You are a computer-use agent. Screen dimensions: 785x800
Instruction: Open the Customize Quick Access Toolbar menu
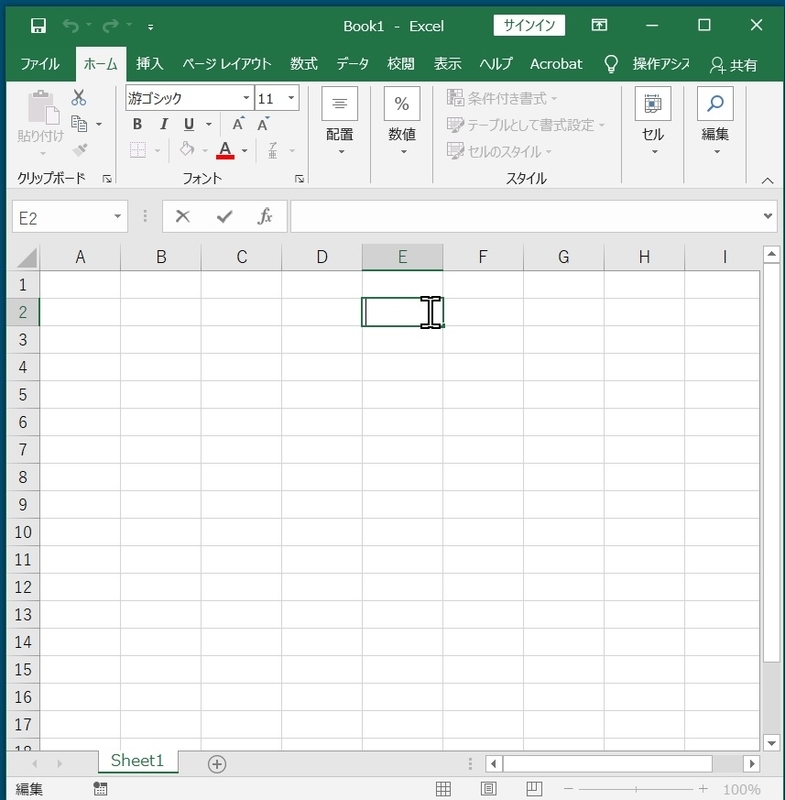(x=150, y=27)
